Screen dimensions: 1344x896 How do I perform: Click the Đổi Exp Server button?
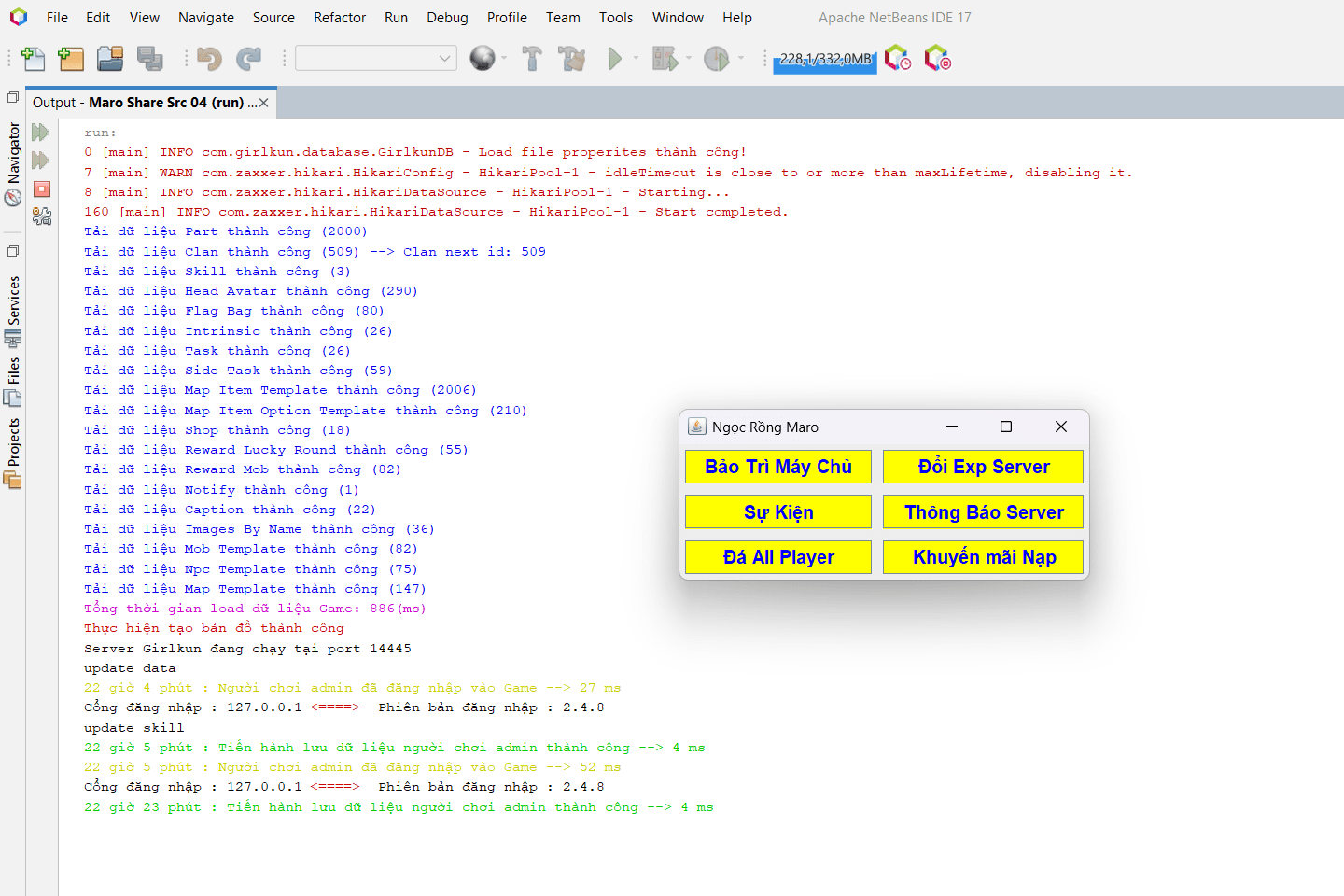[984, 467]
